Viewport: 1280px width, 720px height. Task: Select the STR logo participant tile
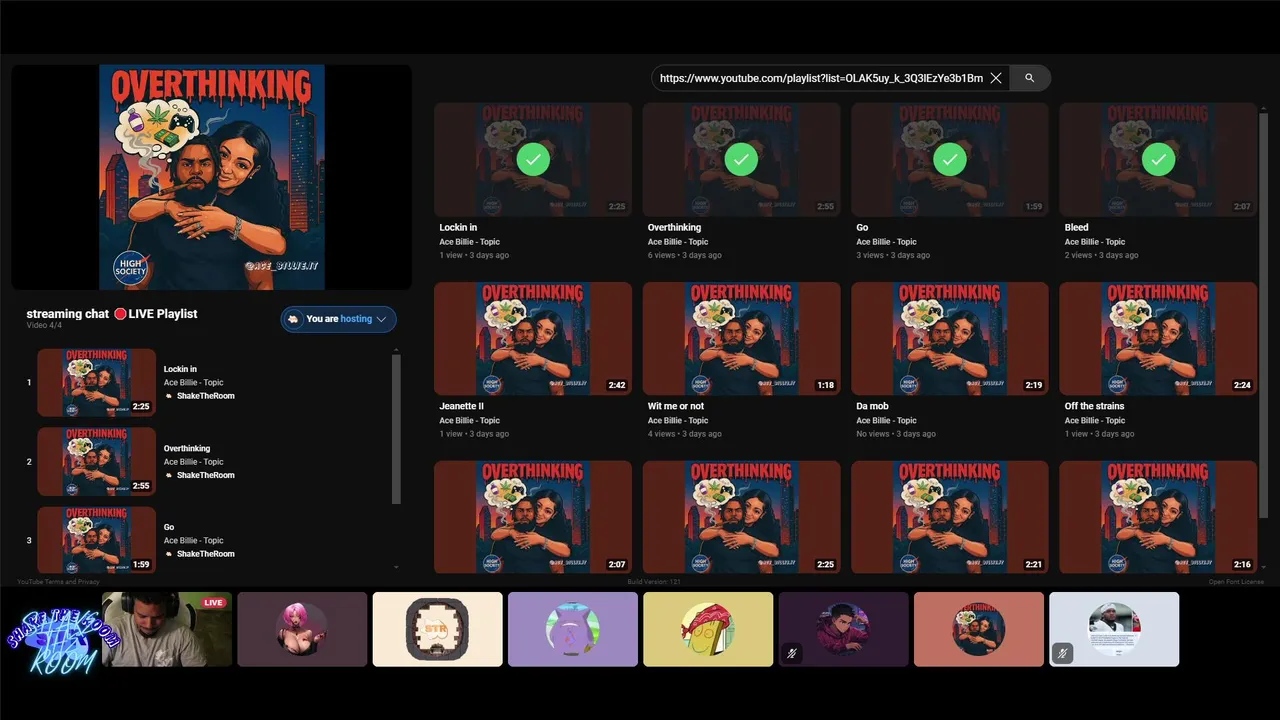coord(438,629)
